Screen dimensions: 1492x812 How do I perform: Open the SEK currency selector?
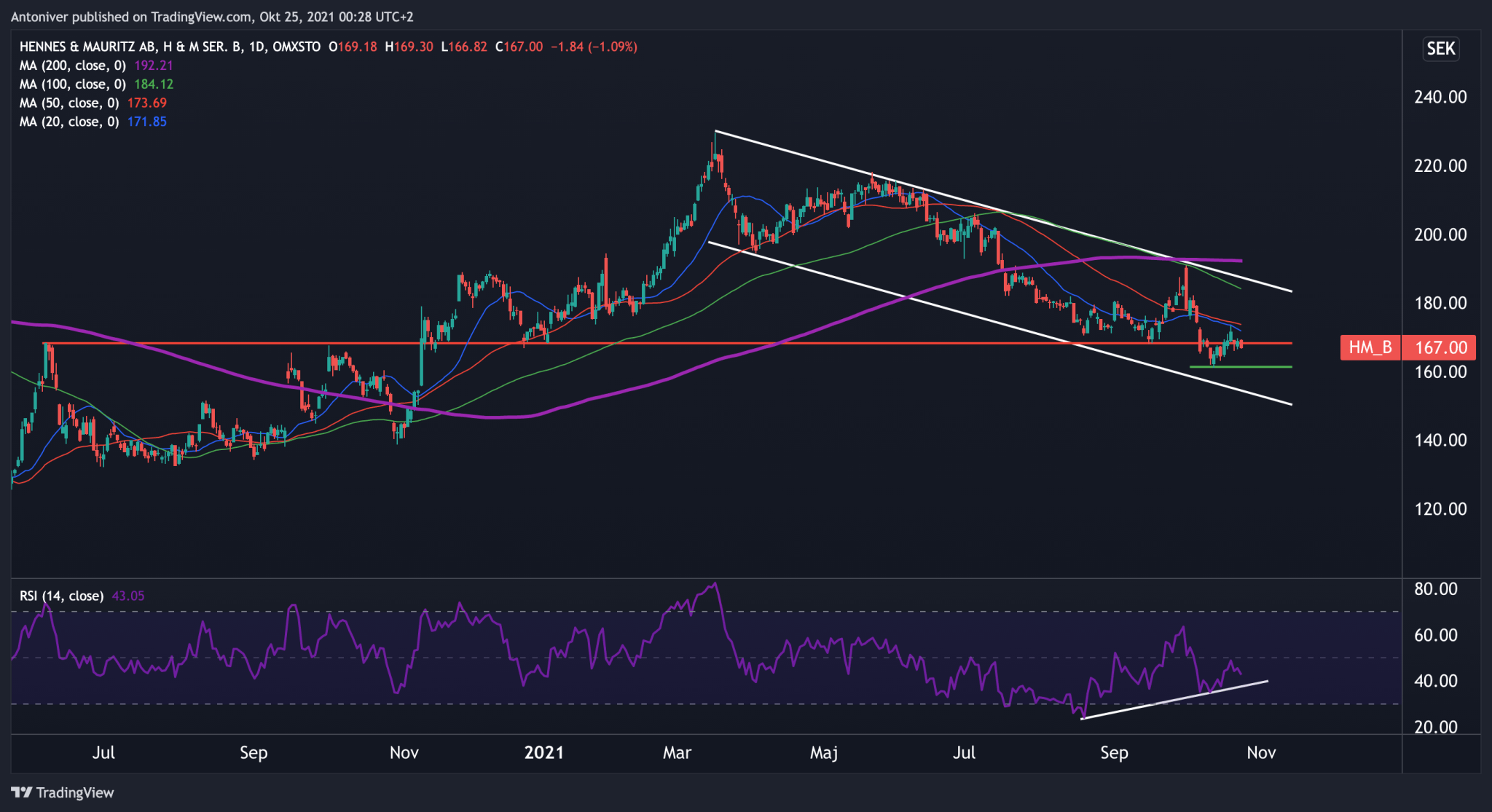click(1440, 49)
